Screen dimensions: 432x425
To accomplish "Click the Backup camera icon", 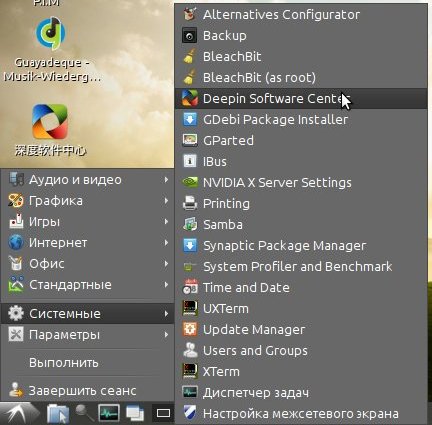I will pos(190,36).
